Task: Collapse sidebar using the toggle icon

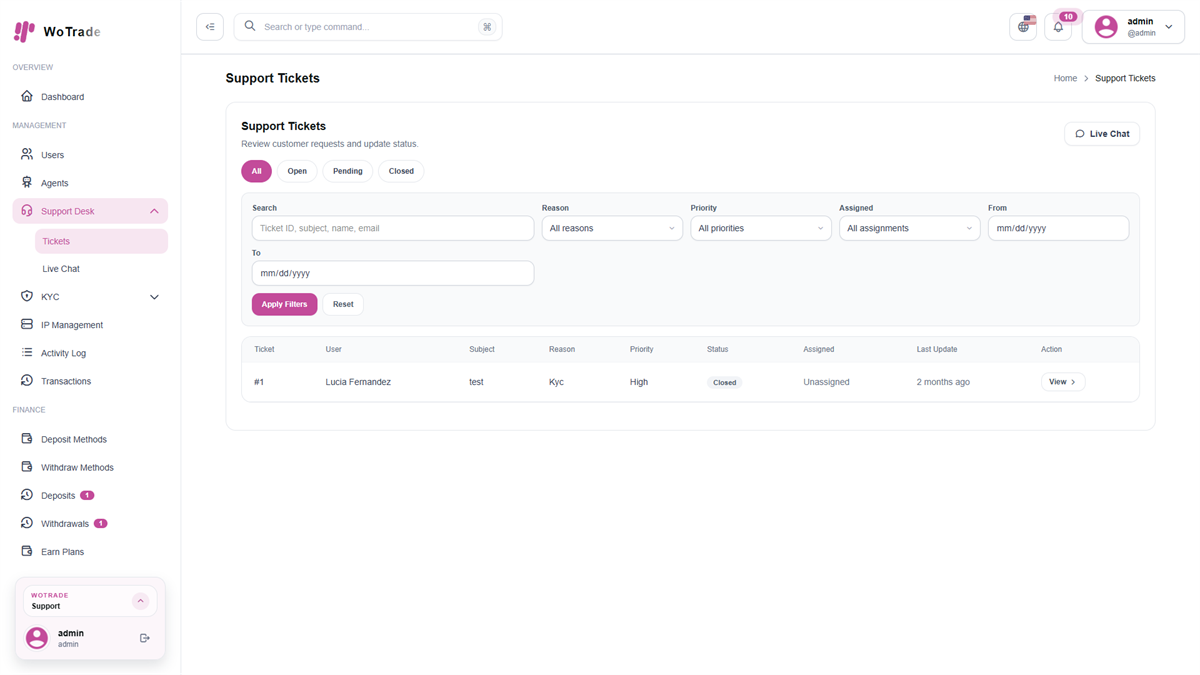Action: [210, 27]
